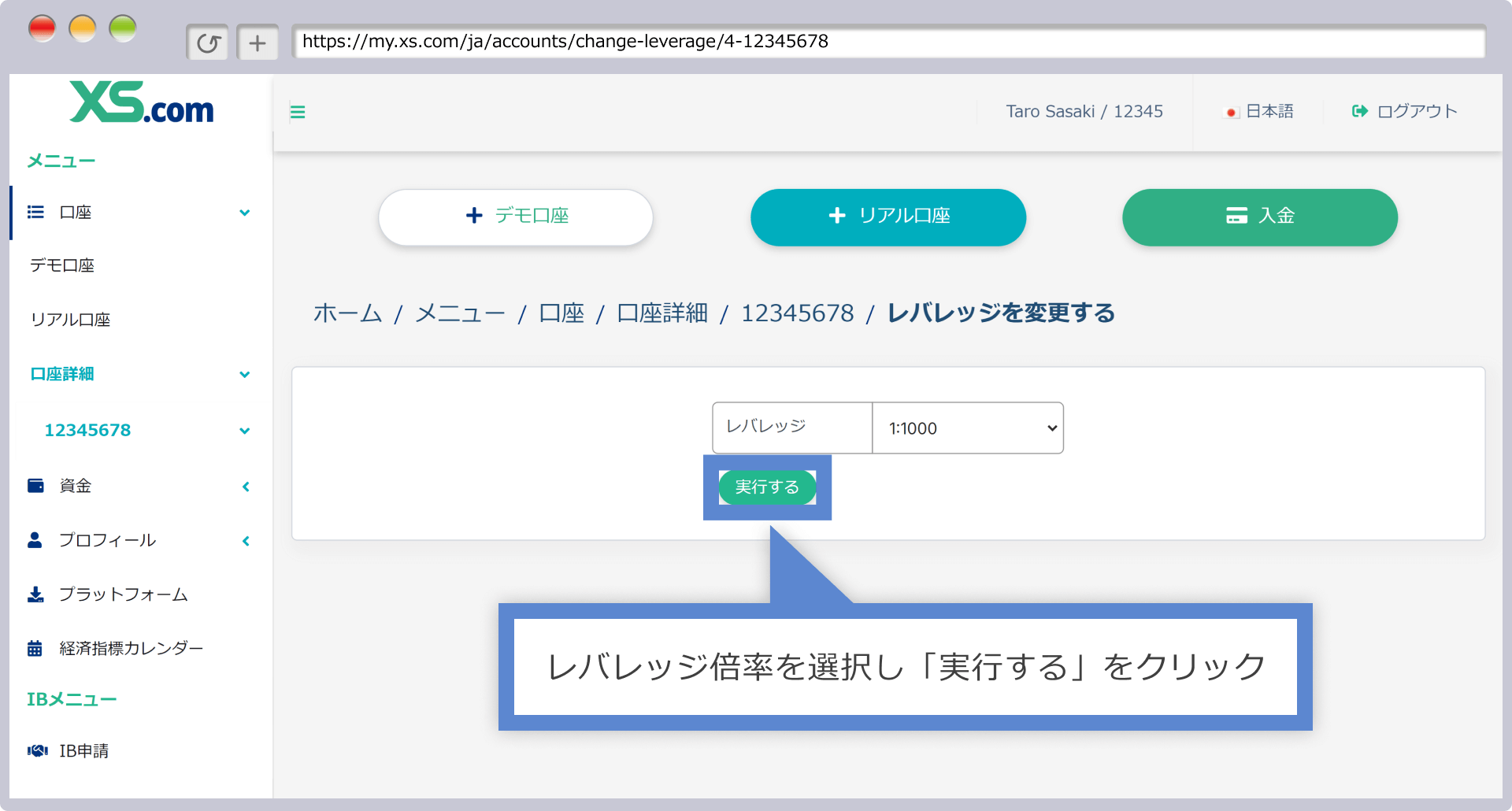
Task: Click the logout arrow icon
Action: (1360, 111)
